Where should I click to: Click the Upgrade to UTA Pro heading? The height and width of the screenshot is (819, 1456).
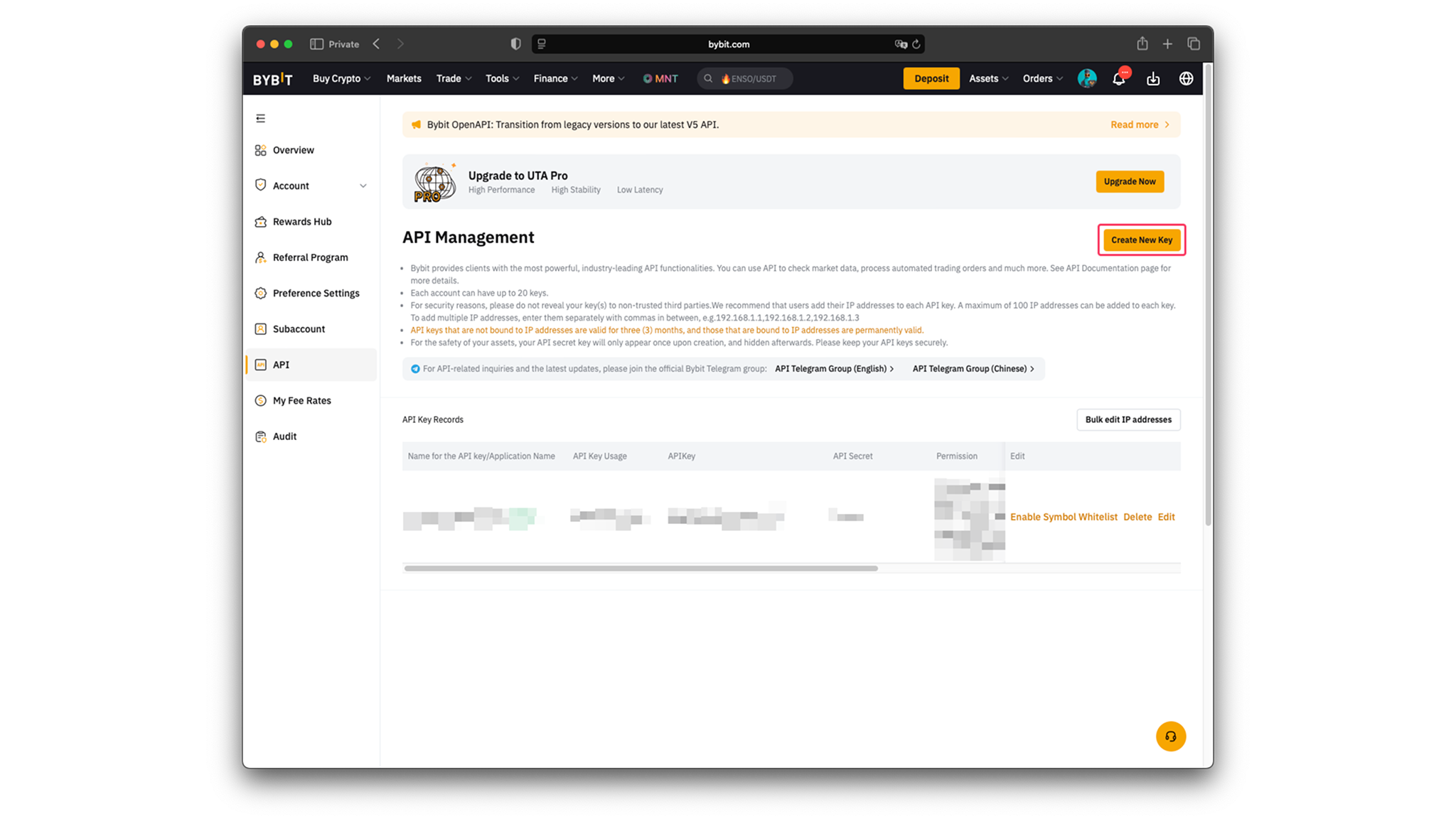tap(518, 176)
